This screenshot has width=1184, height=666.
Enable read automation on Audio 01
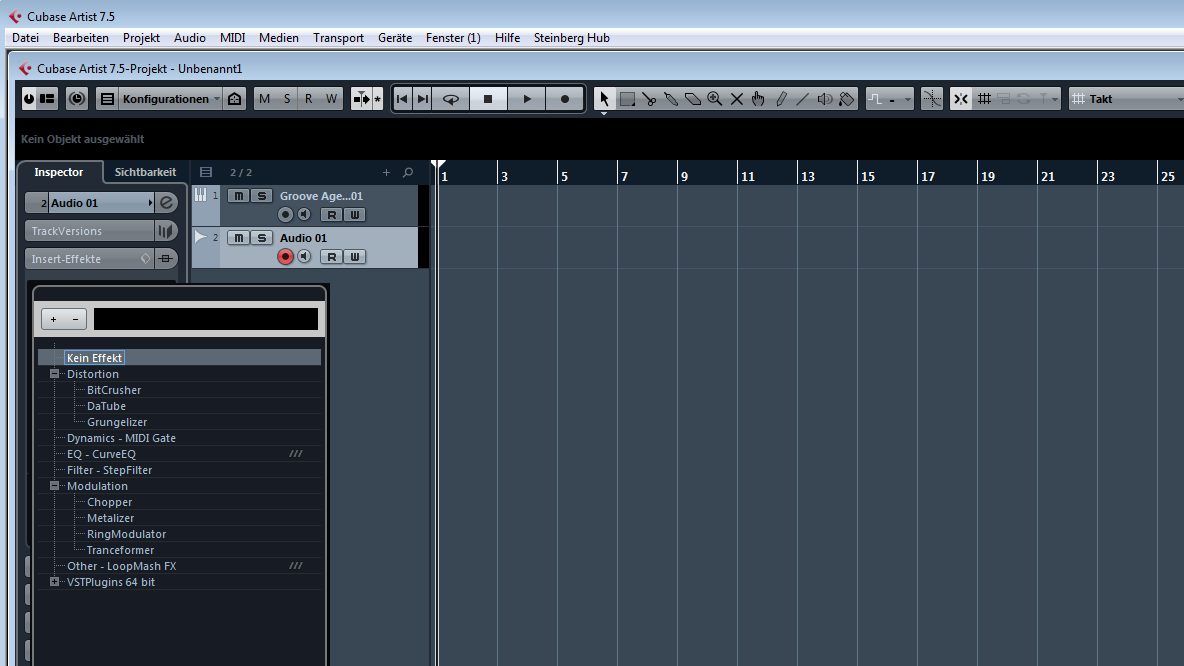coord(331,257)
